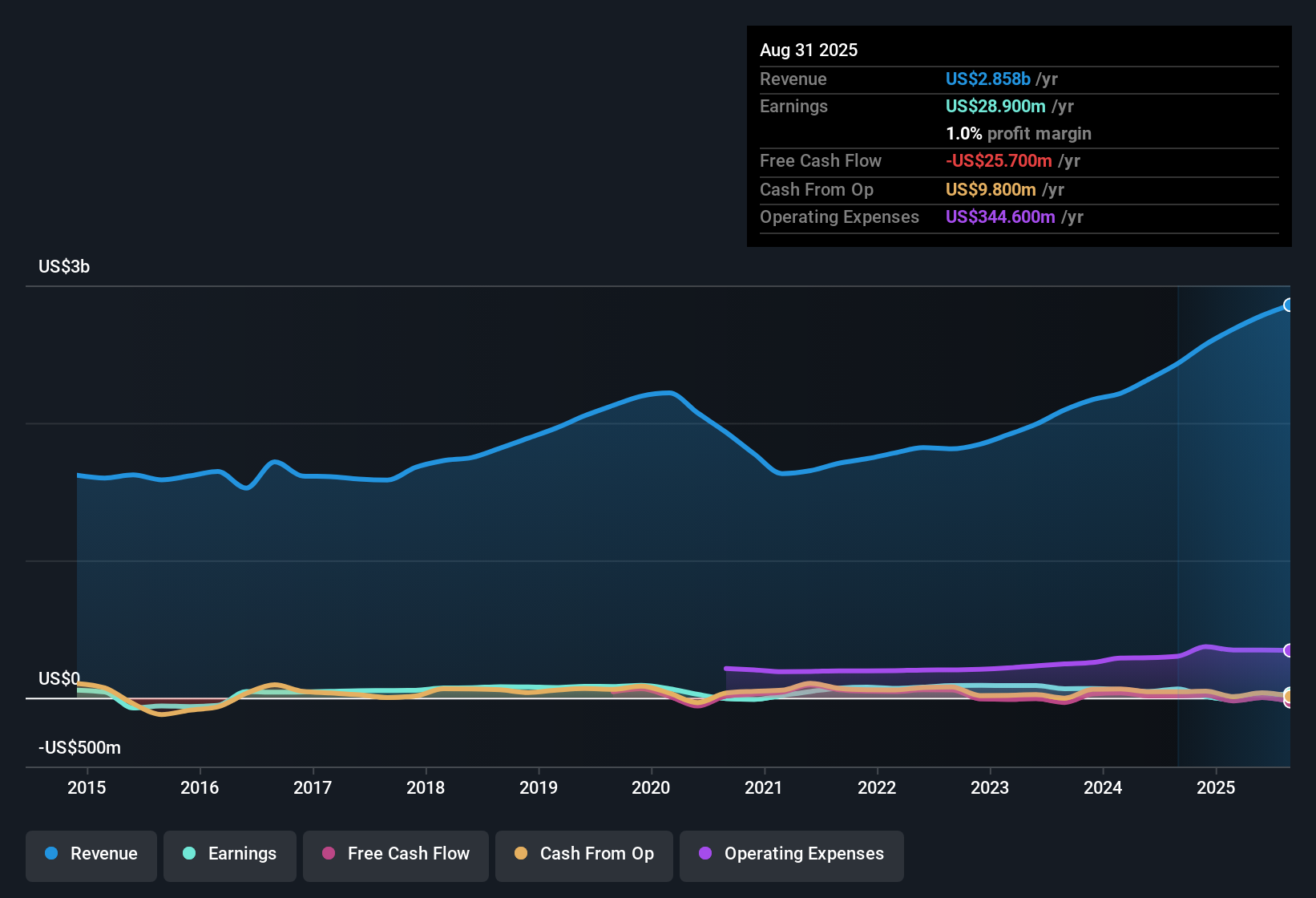Click the 'US$0' y-axis label
The width and height of the screenshot is (1316, 898).
tap(59, 678)
